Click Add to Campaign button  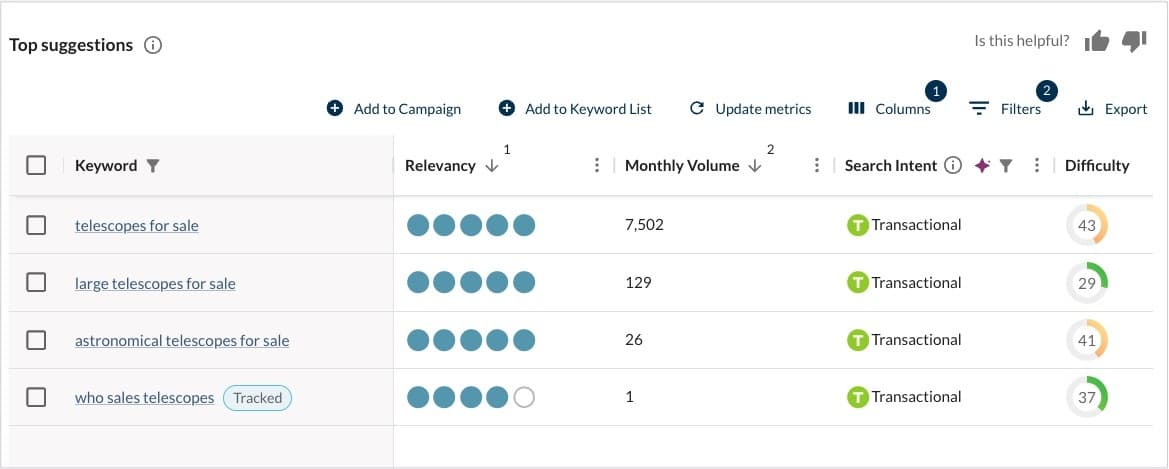pyautogui.click(x=394, y=109)
